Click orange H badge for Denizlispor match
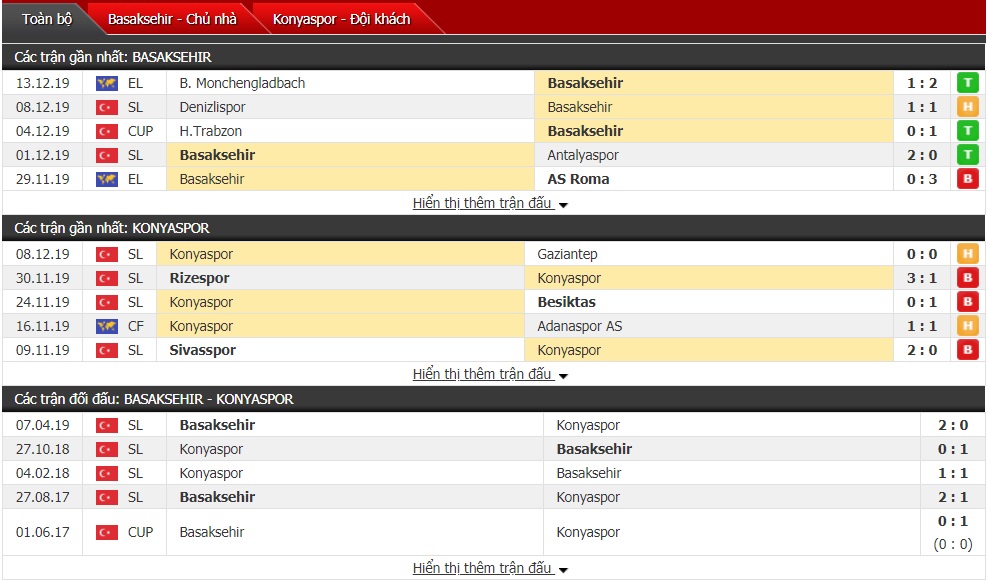This screenshot has height=582, width=988. 968,107
